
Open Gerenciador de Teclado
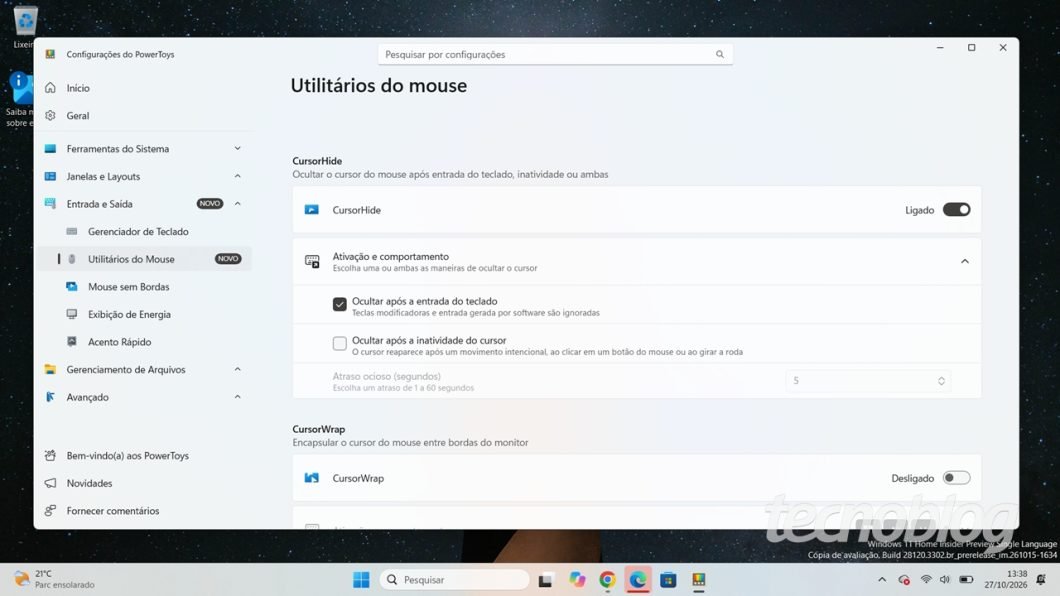pyautogui.click(x=138, y=231)
